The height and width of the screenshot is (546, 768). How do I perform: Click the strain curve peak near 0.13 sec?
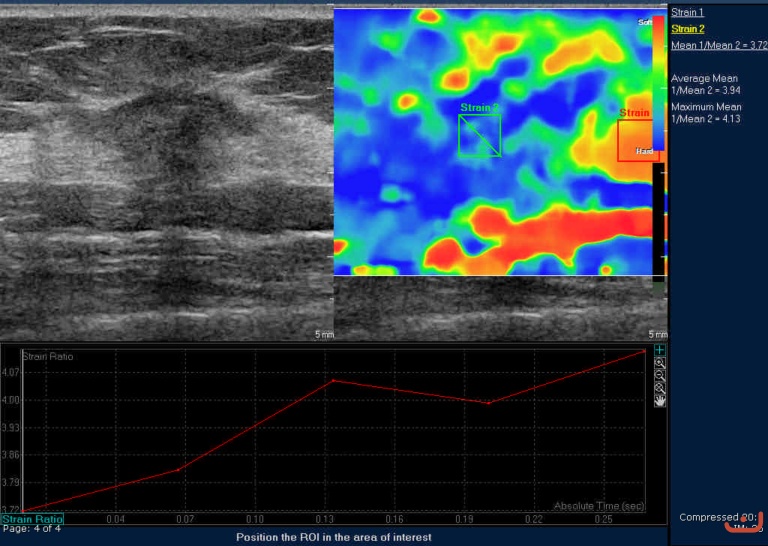click(x=333, y=380)
